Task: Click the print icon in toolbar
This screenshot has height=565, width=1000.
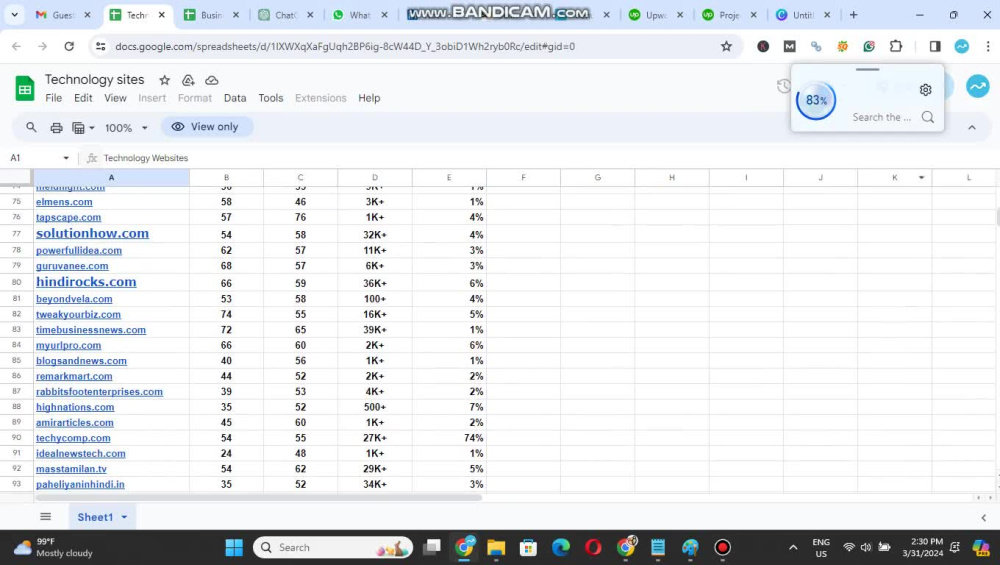Action: pyautogui.click(x=56, y=128)
